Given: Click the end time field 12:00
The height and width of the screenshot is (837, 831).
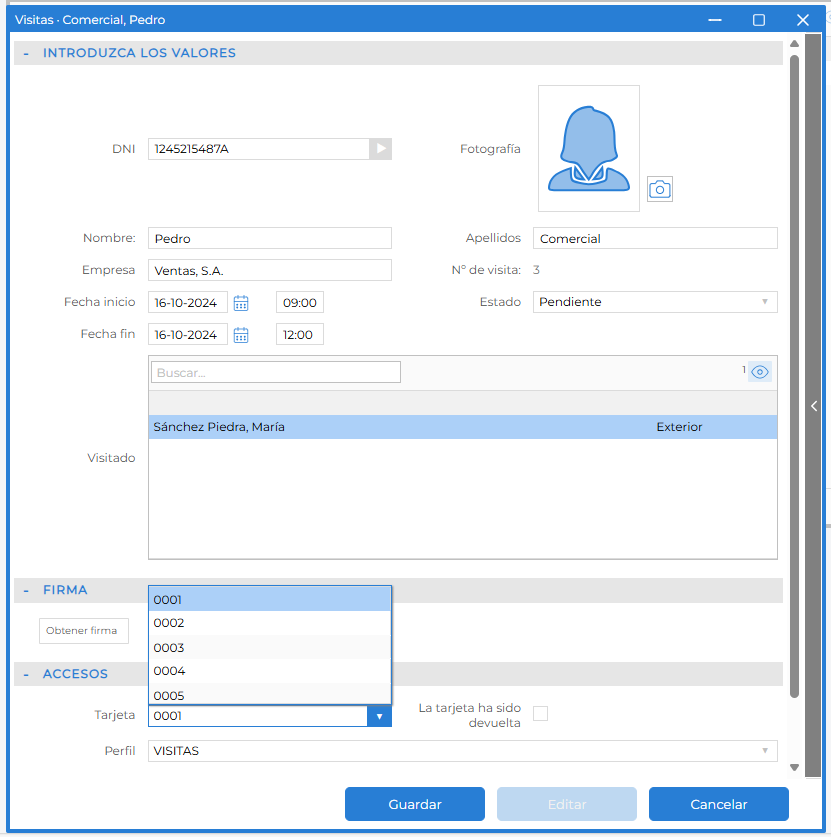Looking at the screenshot, I should coord(300,334).
